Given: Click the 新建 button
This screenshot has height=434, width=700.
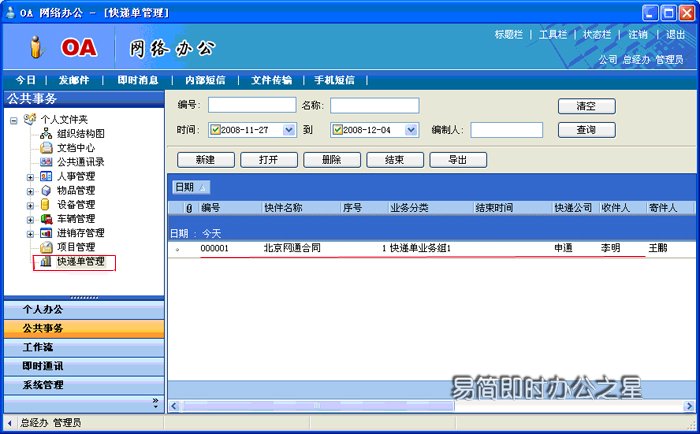Looking at the screenshot, I should coord(206,160).
